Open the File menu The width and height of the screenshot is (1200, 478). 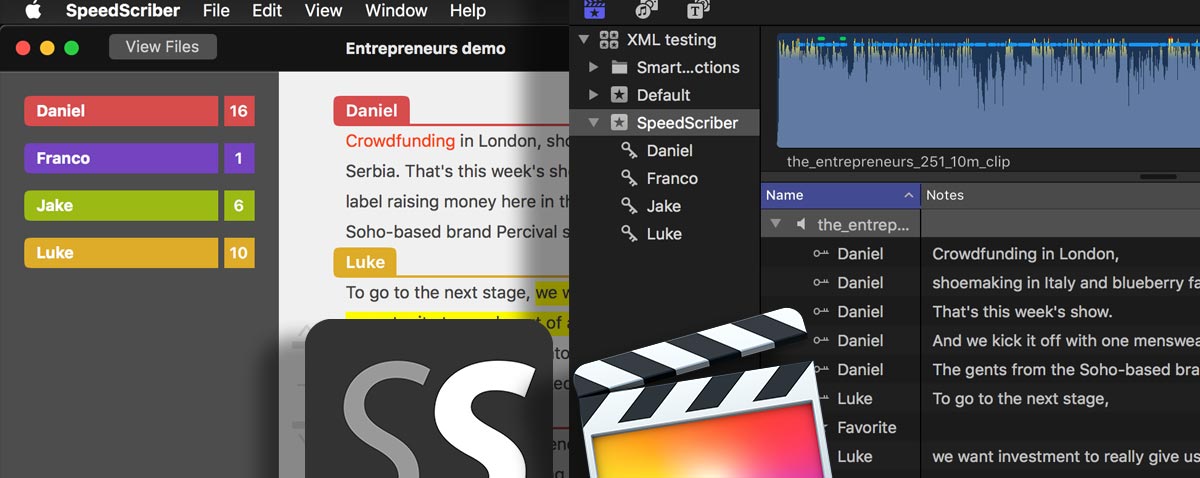click(215, 12)
